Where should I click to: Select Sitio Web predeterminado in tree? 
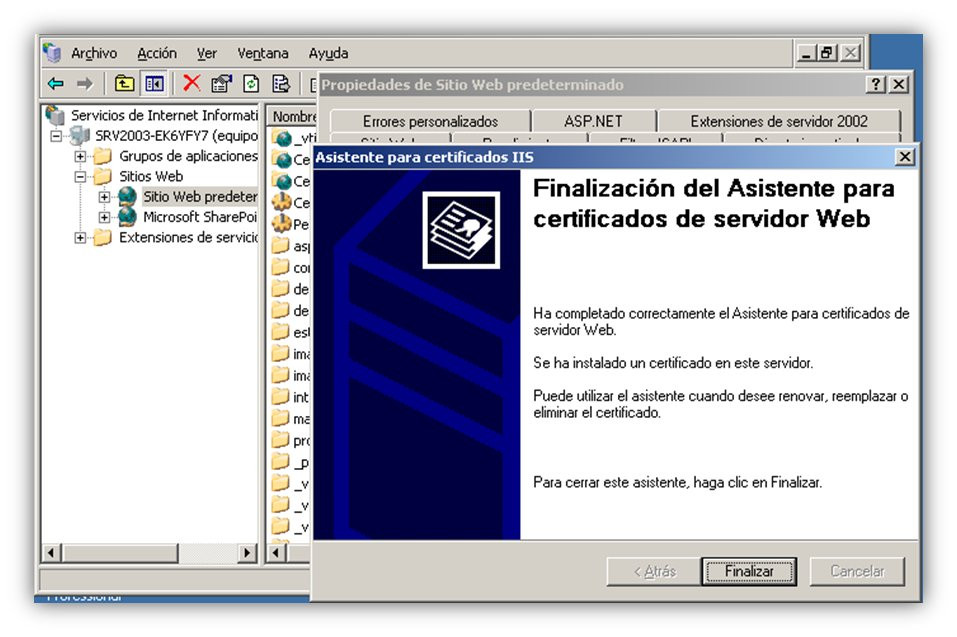point(200,196)
